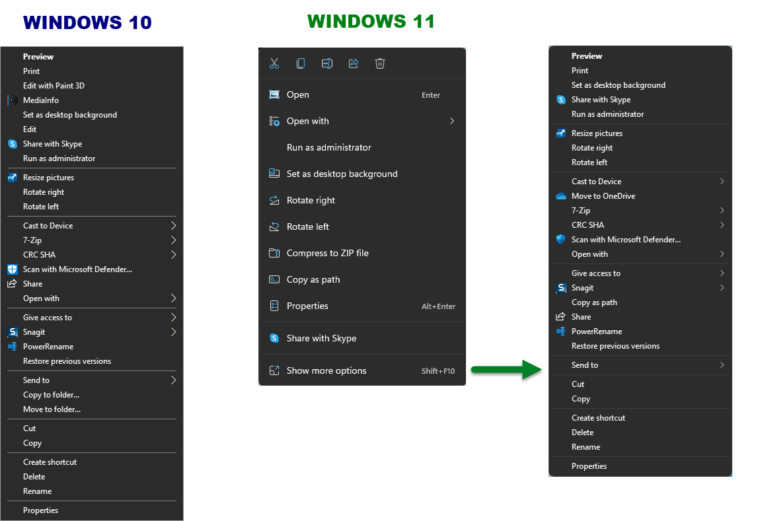The width and height of the screenshot is (768, 521).
Task: Click the Open with icon in Windows 11 menu
Action: point(274,121)
